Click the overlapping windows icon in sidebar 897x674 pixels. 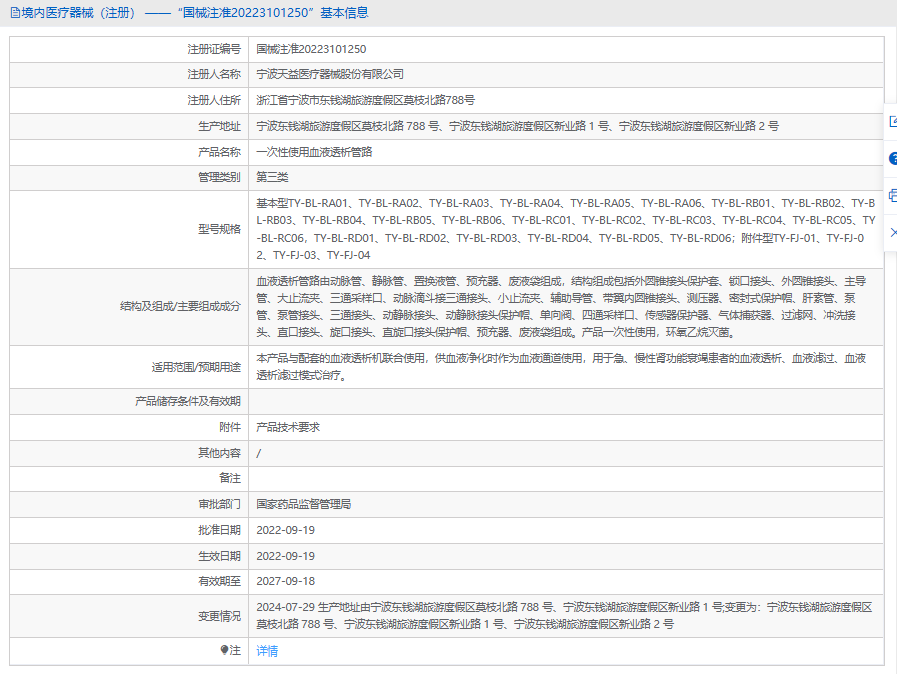click(x=892, y=195)
